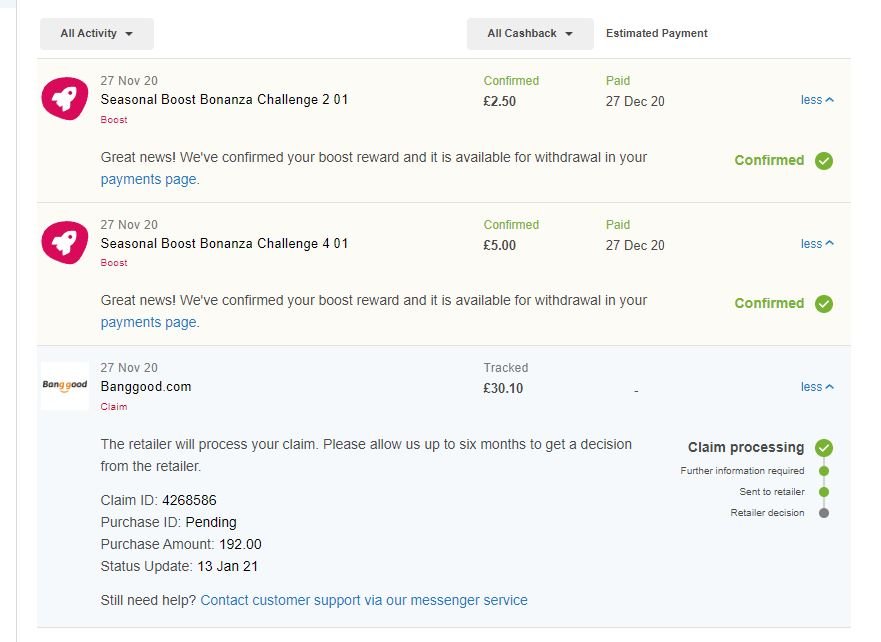Click the Claim processing green checkmark icon
The width and height of the screenshot is (881, 642).
pos(824,448)
